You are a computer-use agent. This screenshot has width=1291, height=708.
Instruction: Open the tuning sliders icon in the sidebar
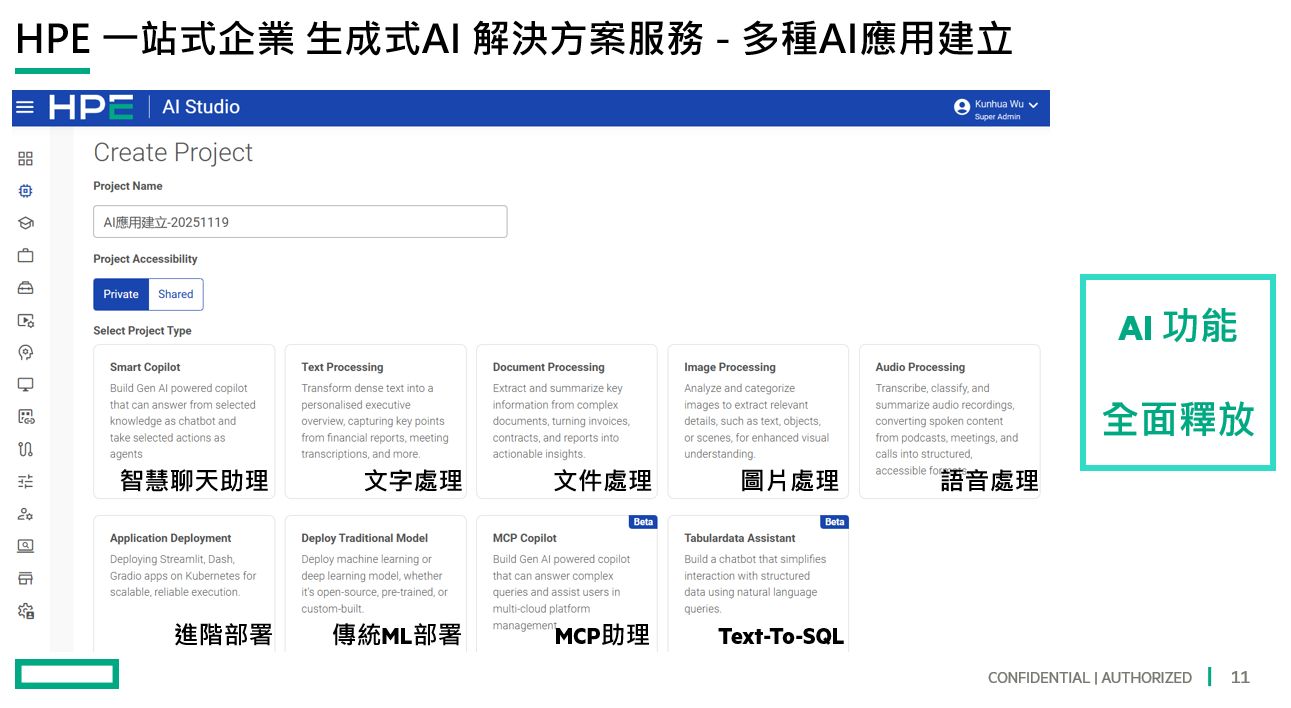(25, 481)
